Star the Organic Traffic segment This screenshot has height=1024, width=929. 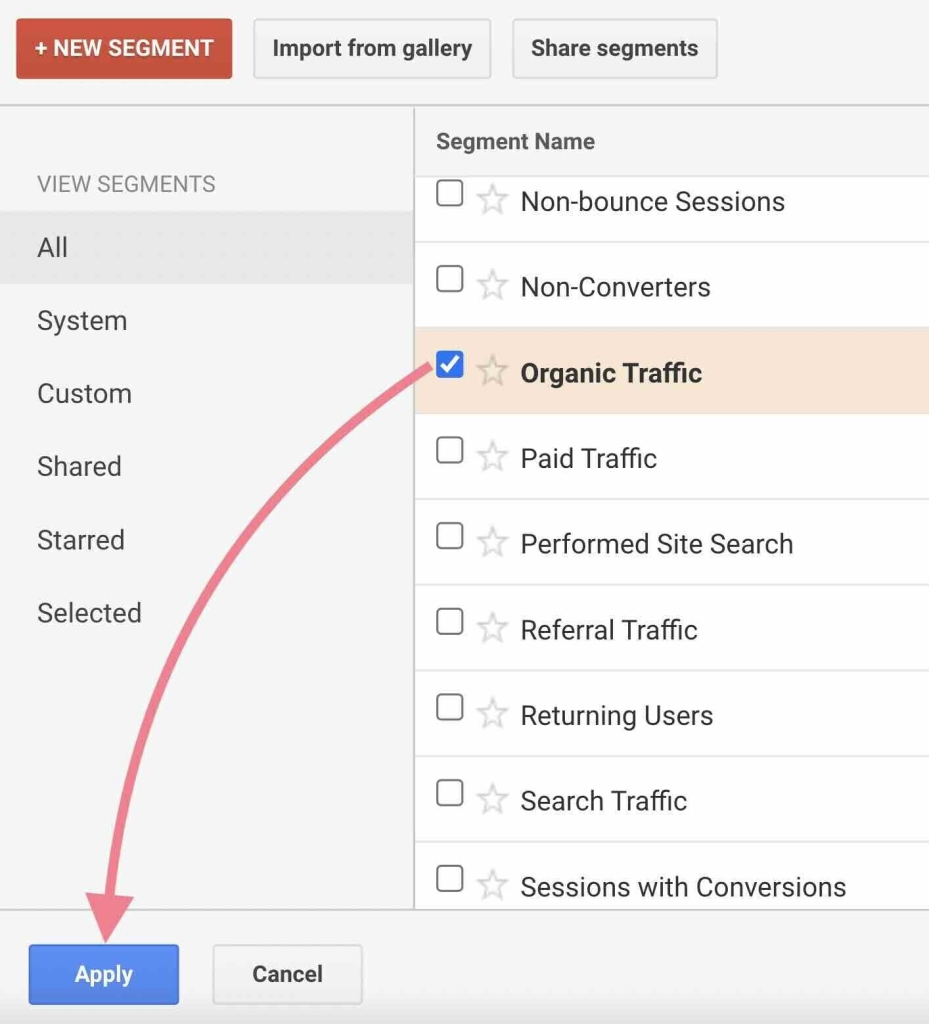[492, 372]
